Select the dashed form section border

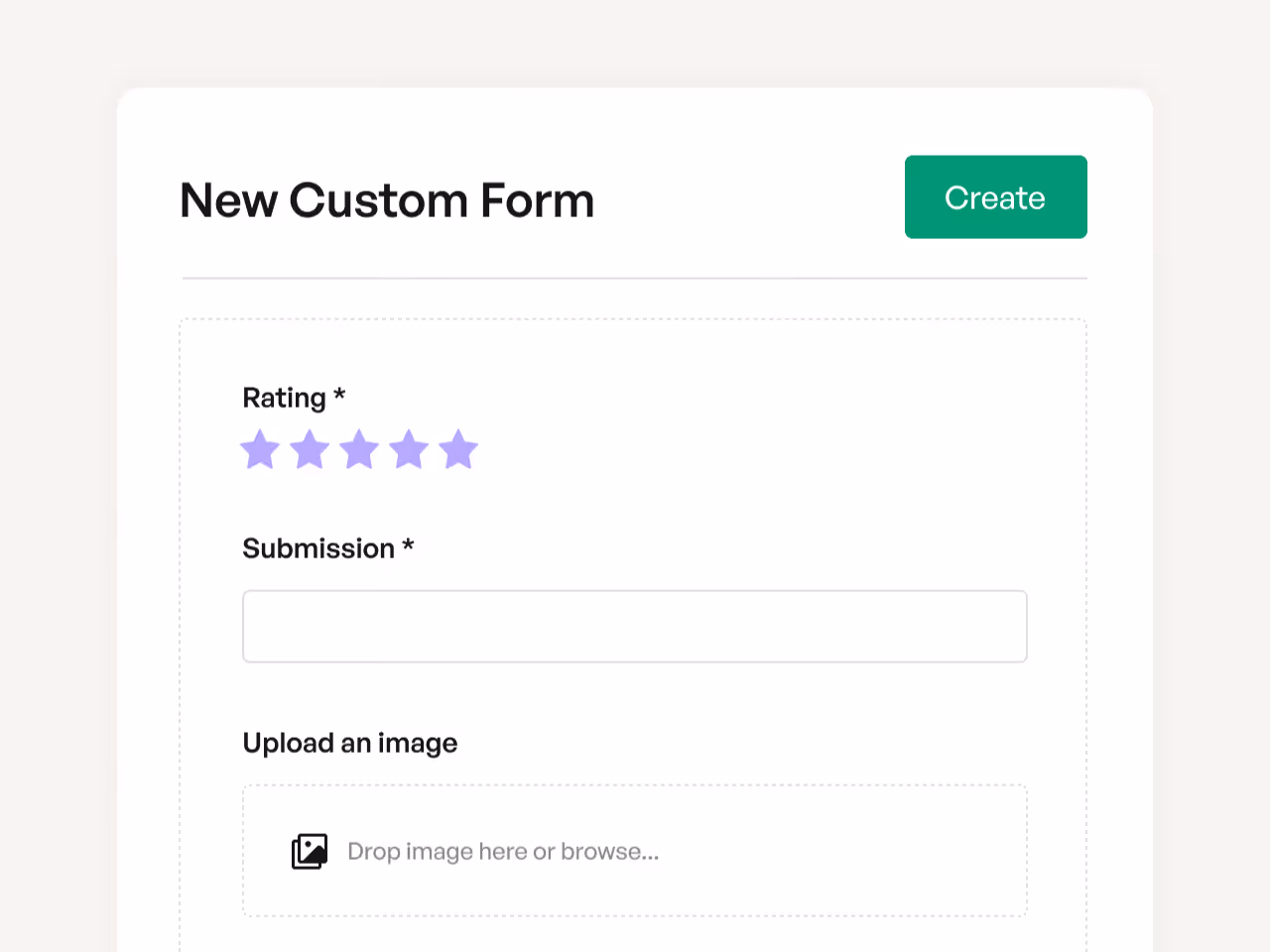634,318
